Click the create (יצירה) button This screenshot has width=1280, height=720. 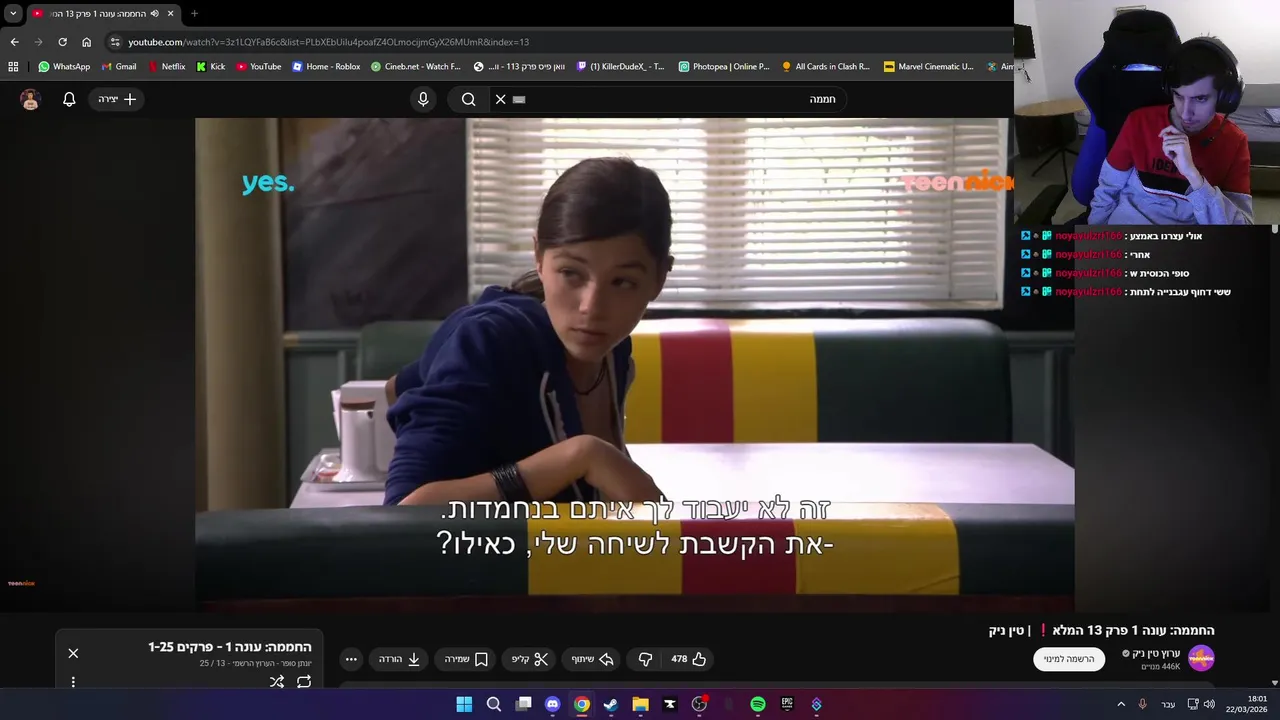[117, 99]
